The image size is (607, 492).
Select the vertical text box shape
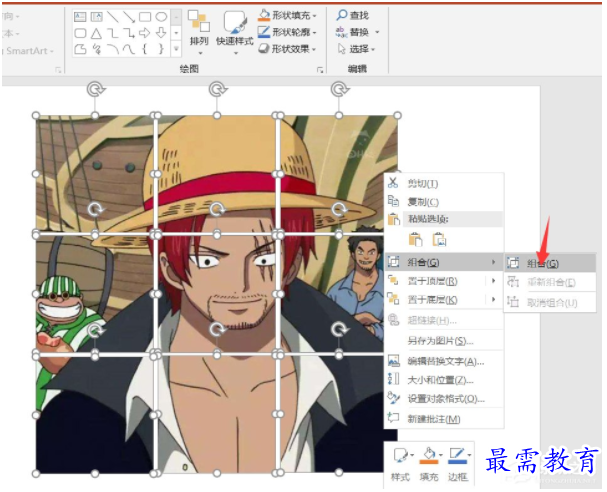pos(96,17)
